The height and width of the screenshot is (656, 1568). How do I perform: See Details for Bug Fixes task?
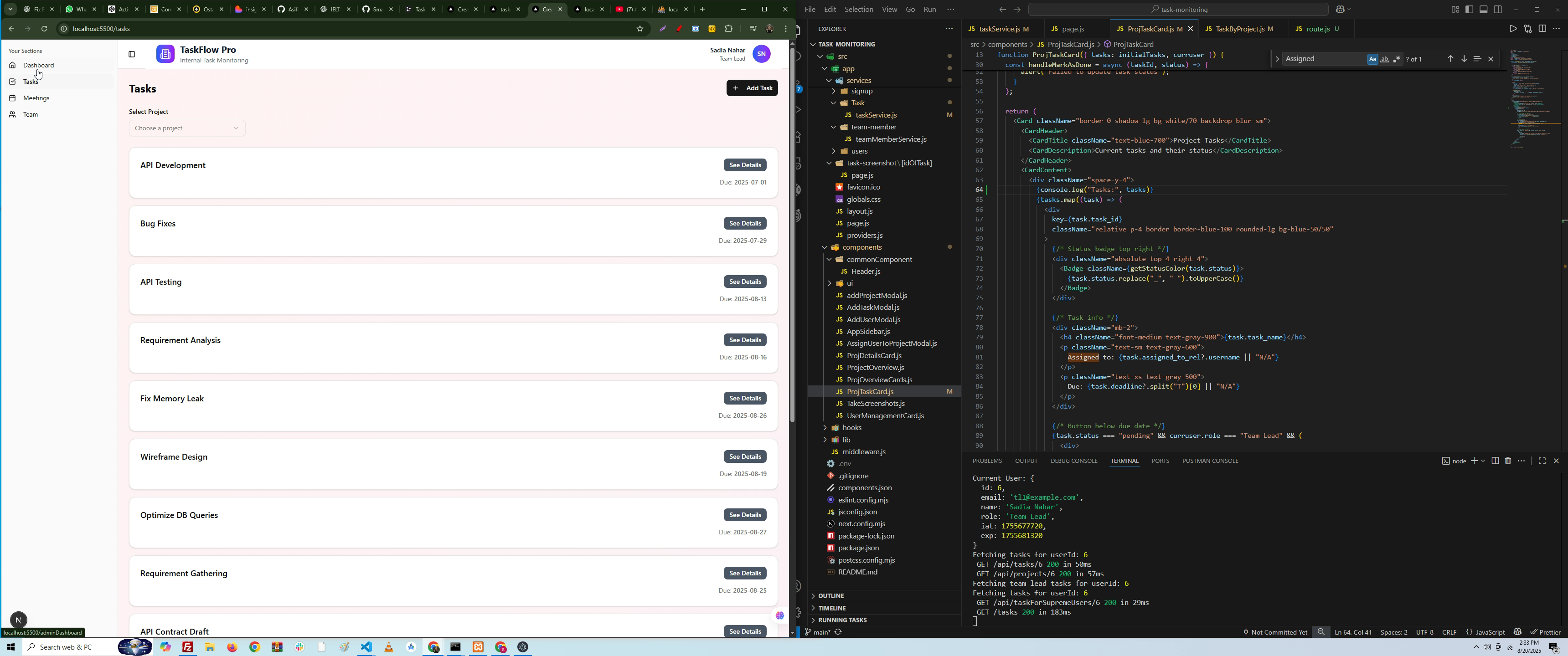[x=745, y=223]
